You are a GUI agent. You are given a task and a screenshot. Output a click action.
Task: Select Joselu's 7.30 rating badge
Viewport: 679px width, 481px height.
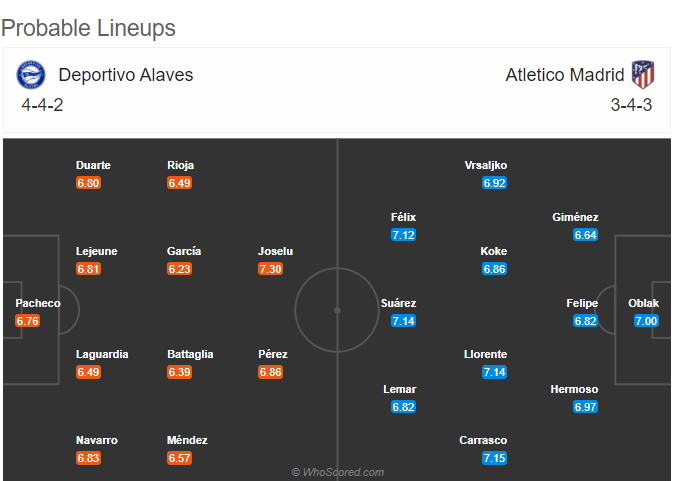(270, 269)
